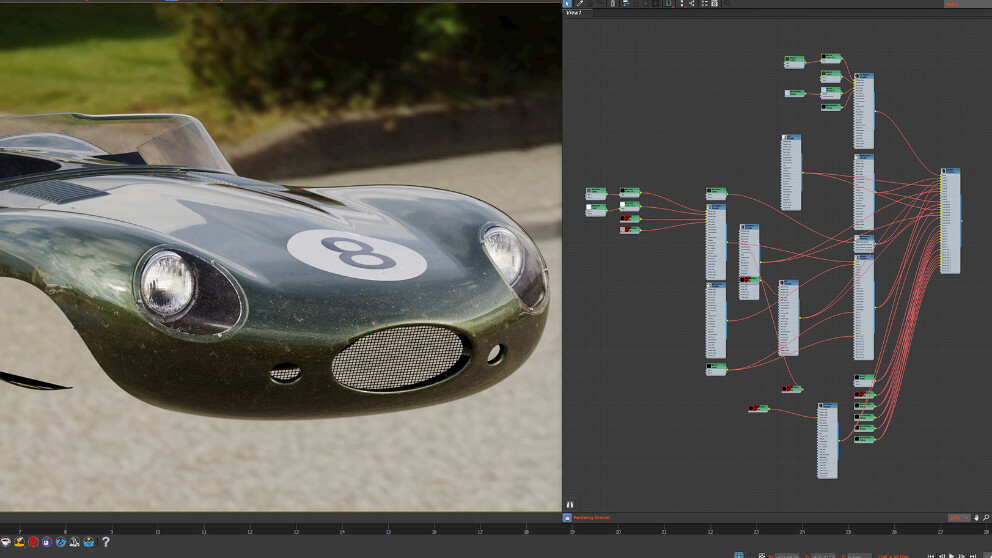
Task: Activate the Zoom magnifier tool
Action: 986,517
